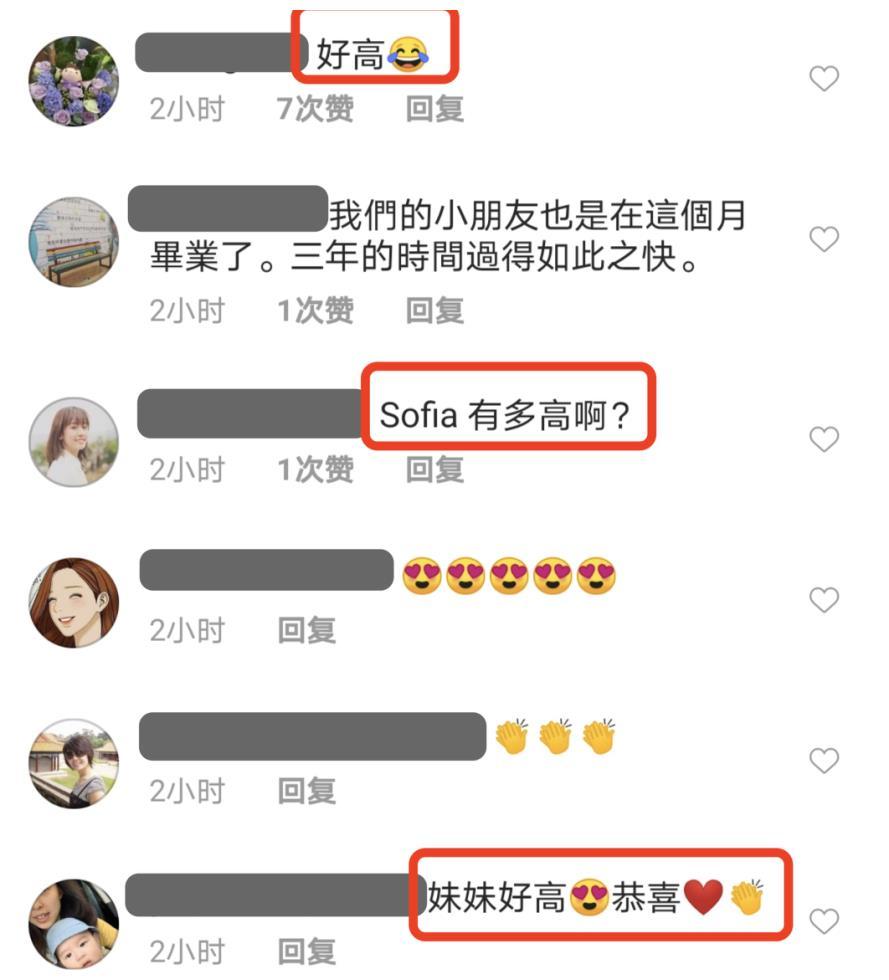The image size is (889, 980).
Task: View the 7次赞 likes list
Action: [x=315, y=109]
